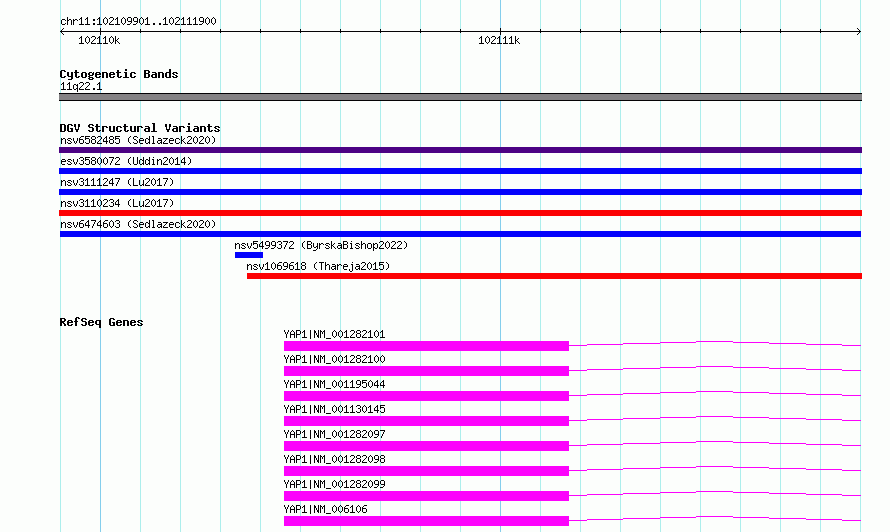Click the gray 11q22.1 cytogenetic band bar

tap(460, 97)
